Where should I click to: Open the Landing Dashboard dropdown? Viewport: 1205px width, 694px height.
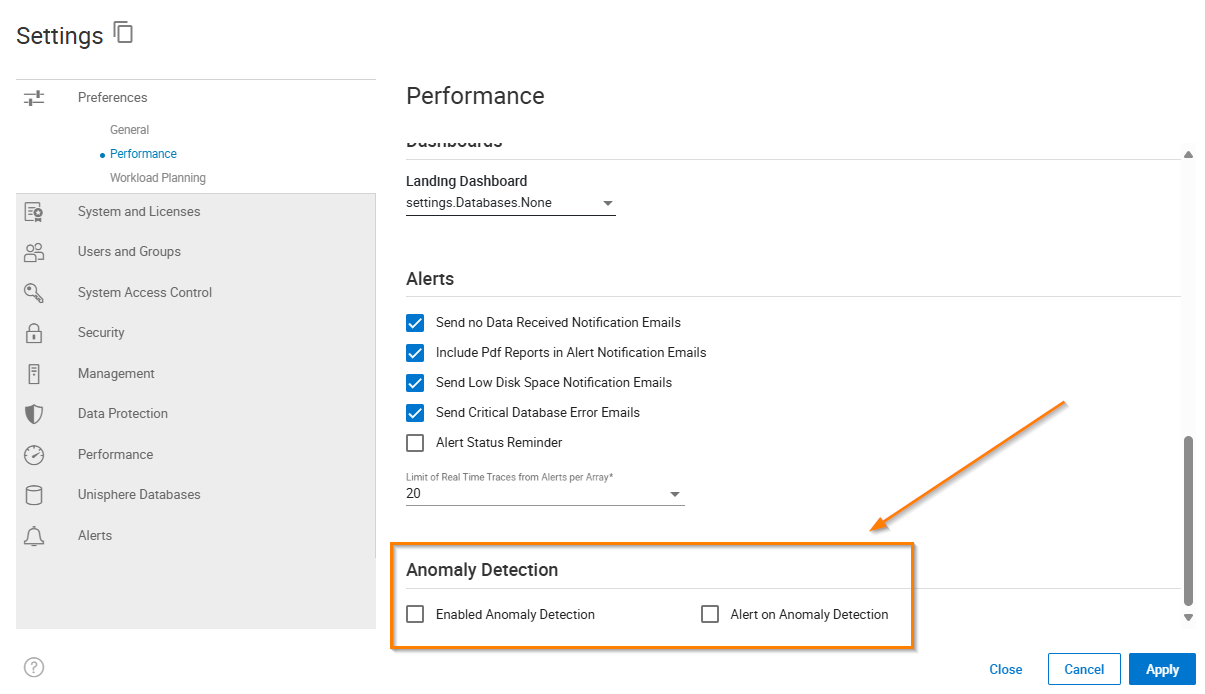[x=607, y=202]
